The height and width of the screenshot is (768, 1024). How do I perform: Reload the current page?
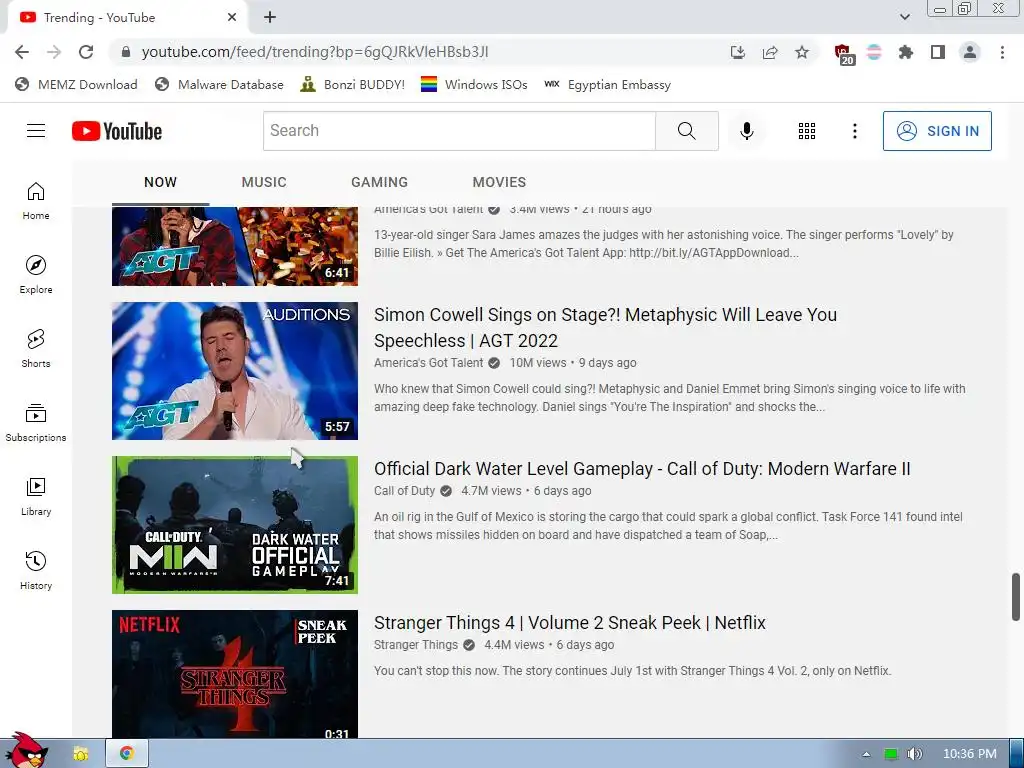[86, 52]
